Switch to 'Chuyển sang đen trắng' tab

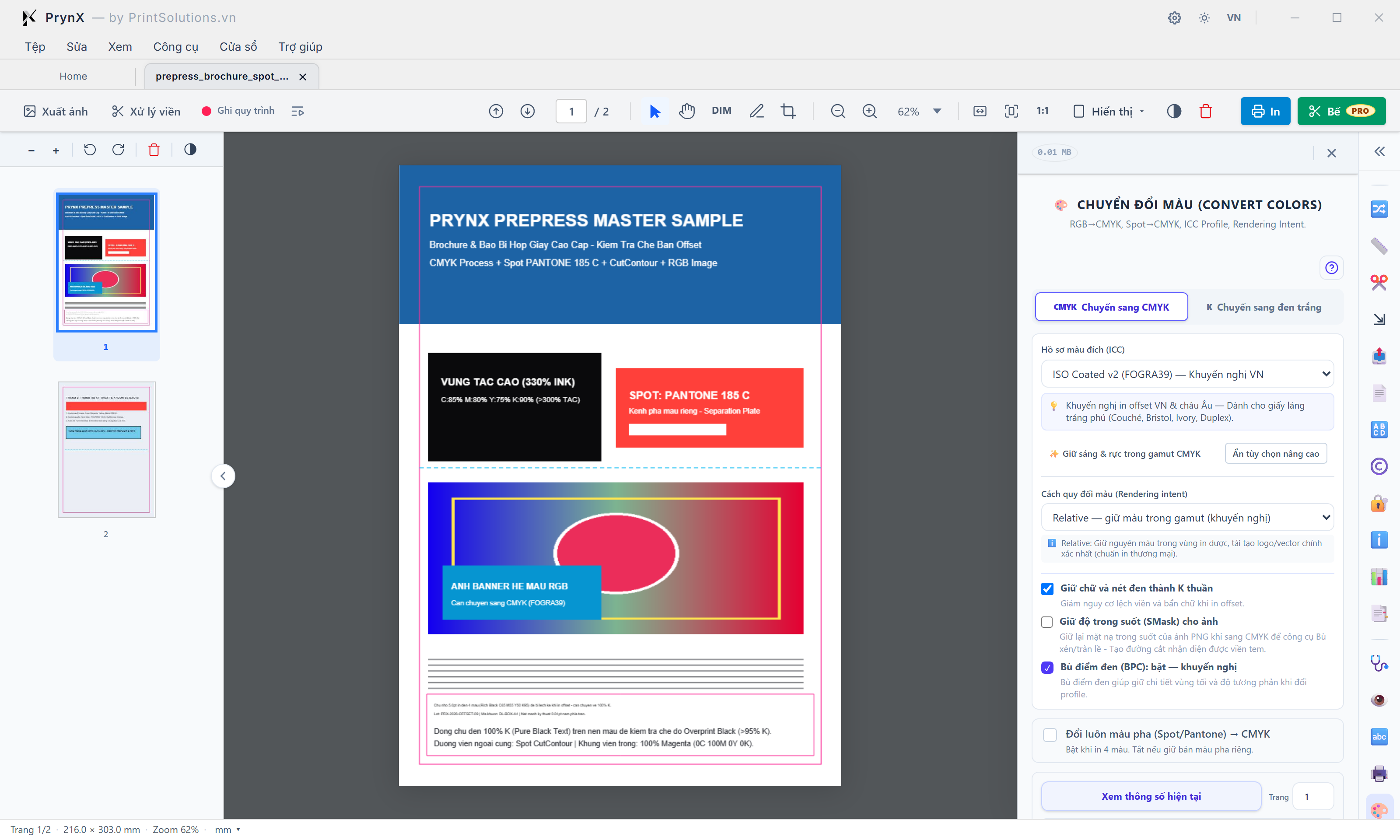[1263, 308]
